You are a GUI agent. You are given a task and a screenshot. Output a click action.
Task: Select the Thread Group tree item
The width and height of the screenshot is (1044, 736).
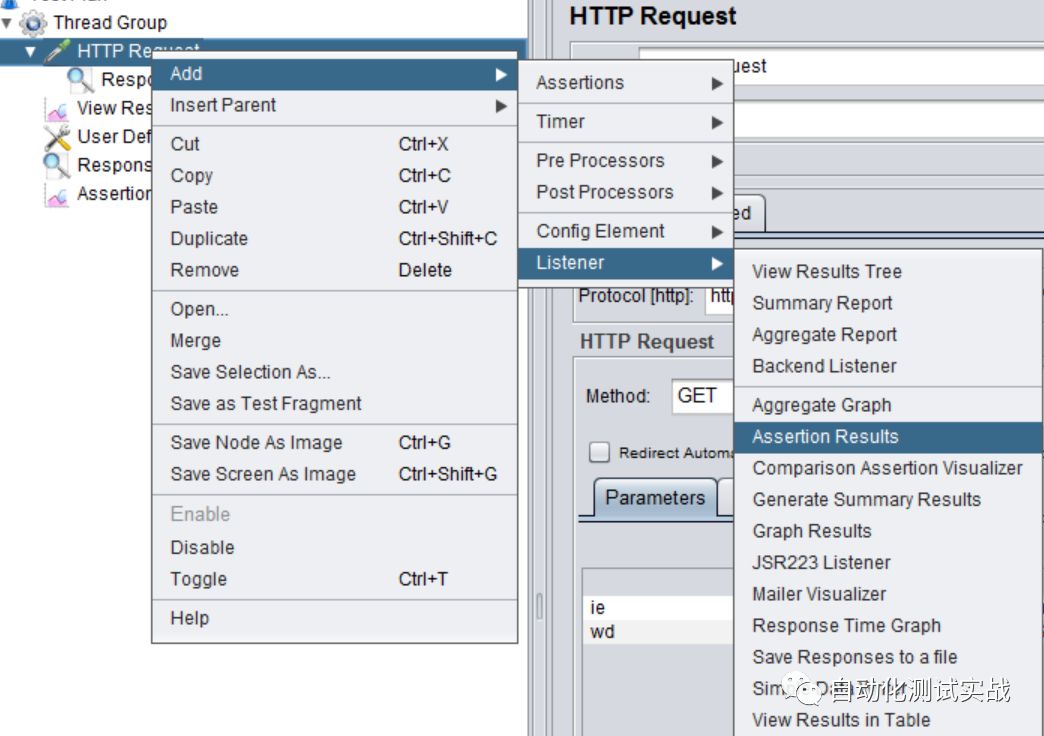point(110,23)
